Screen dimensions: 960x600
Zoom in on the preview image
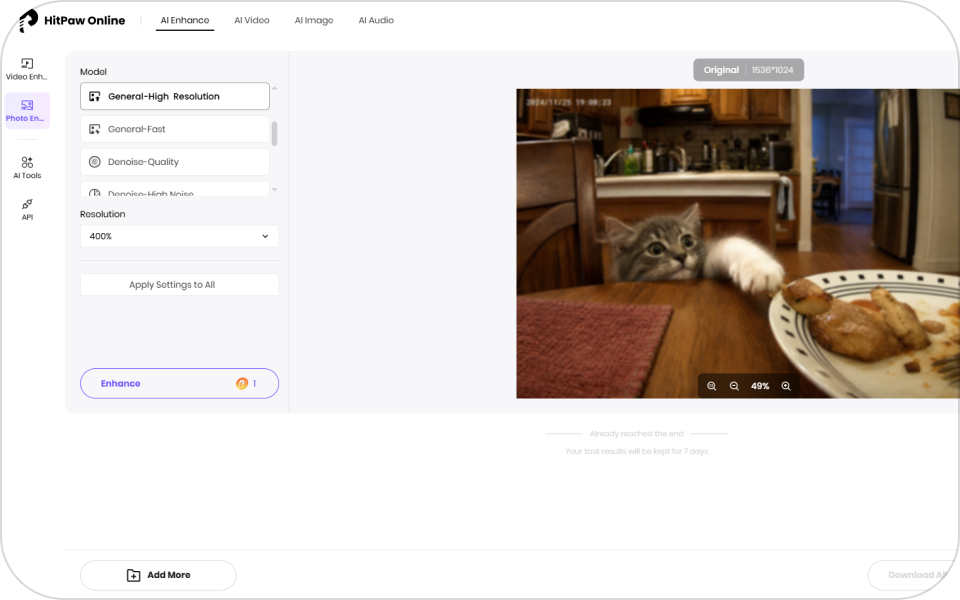click(786, 386)
